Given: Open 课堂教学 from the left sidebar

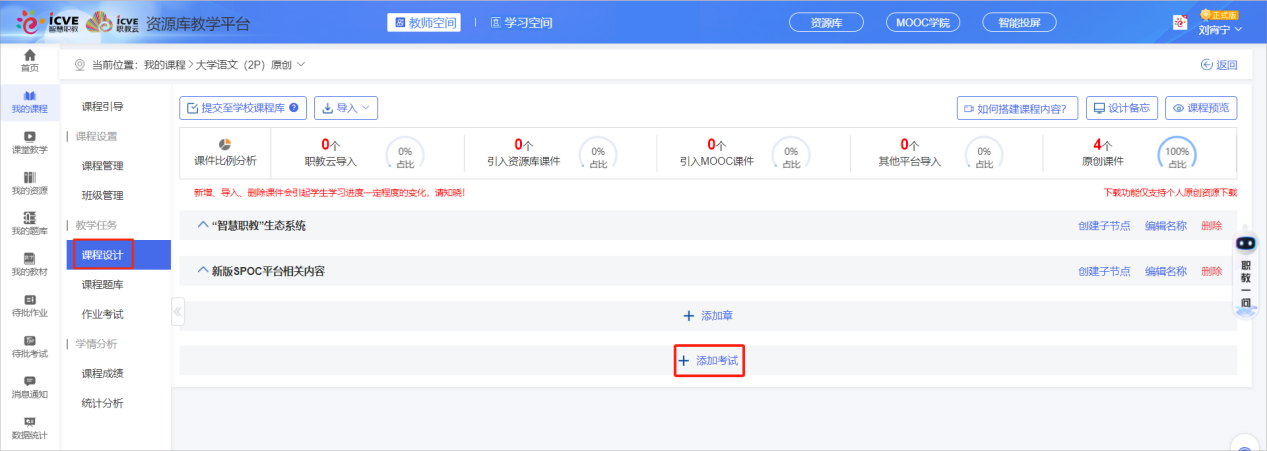Looking at the screenshot, I should (x=30, y=142).
